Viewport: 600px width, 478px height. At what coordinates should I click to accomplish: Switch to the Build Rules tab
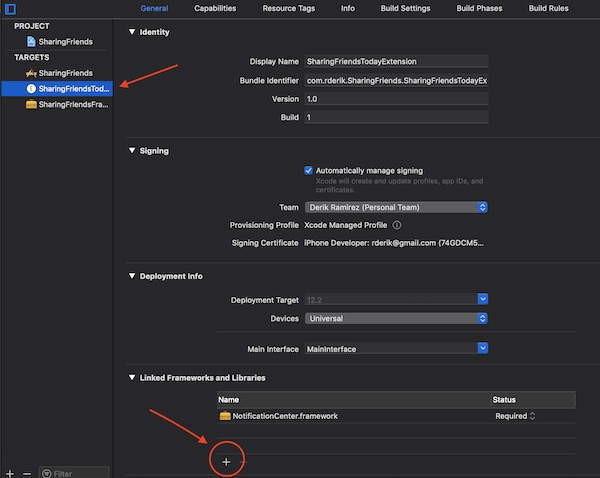click(x=548, y=8)
